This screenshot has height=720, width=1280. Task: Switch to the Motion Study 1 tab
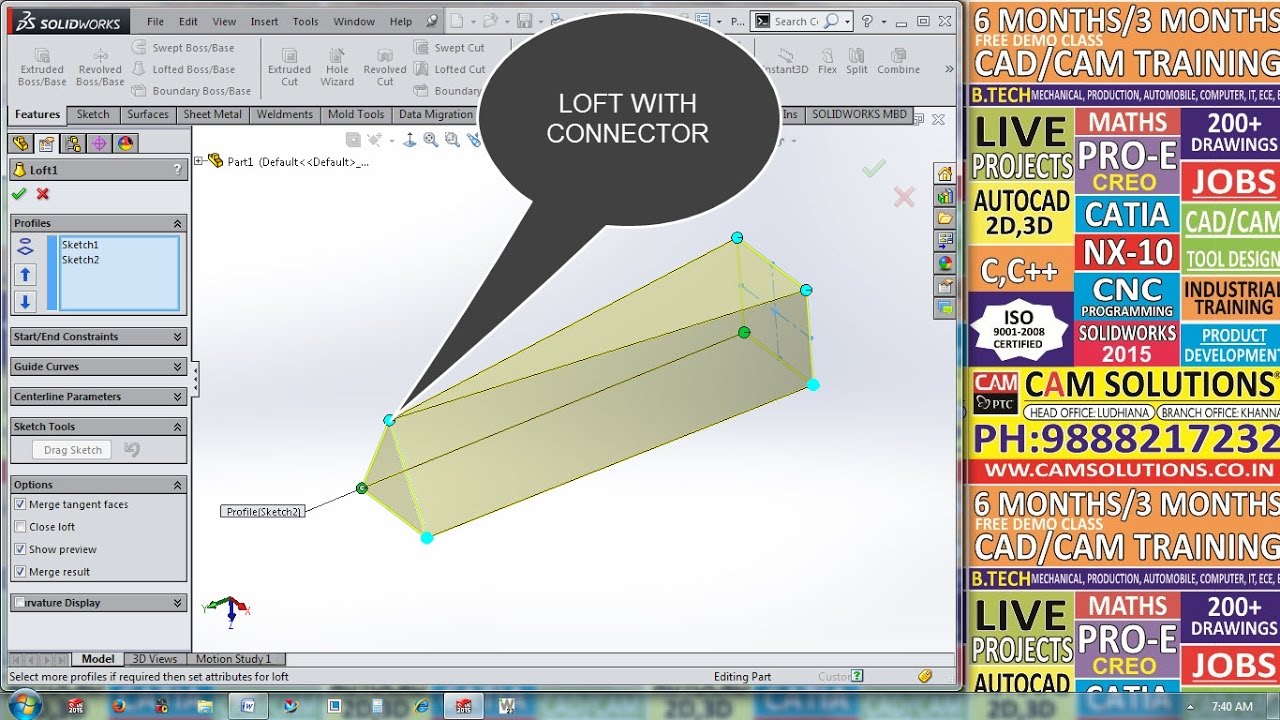tap(234, 659)
